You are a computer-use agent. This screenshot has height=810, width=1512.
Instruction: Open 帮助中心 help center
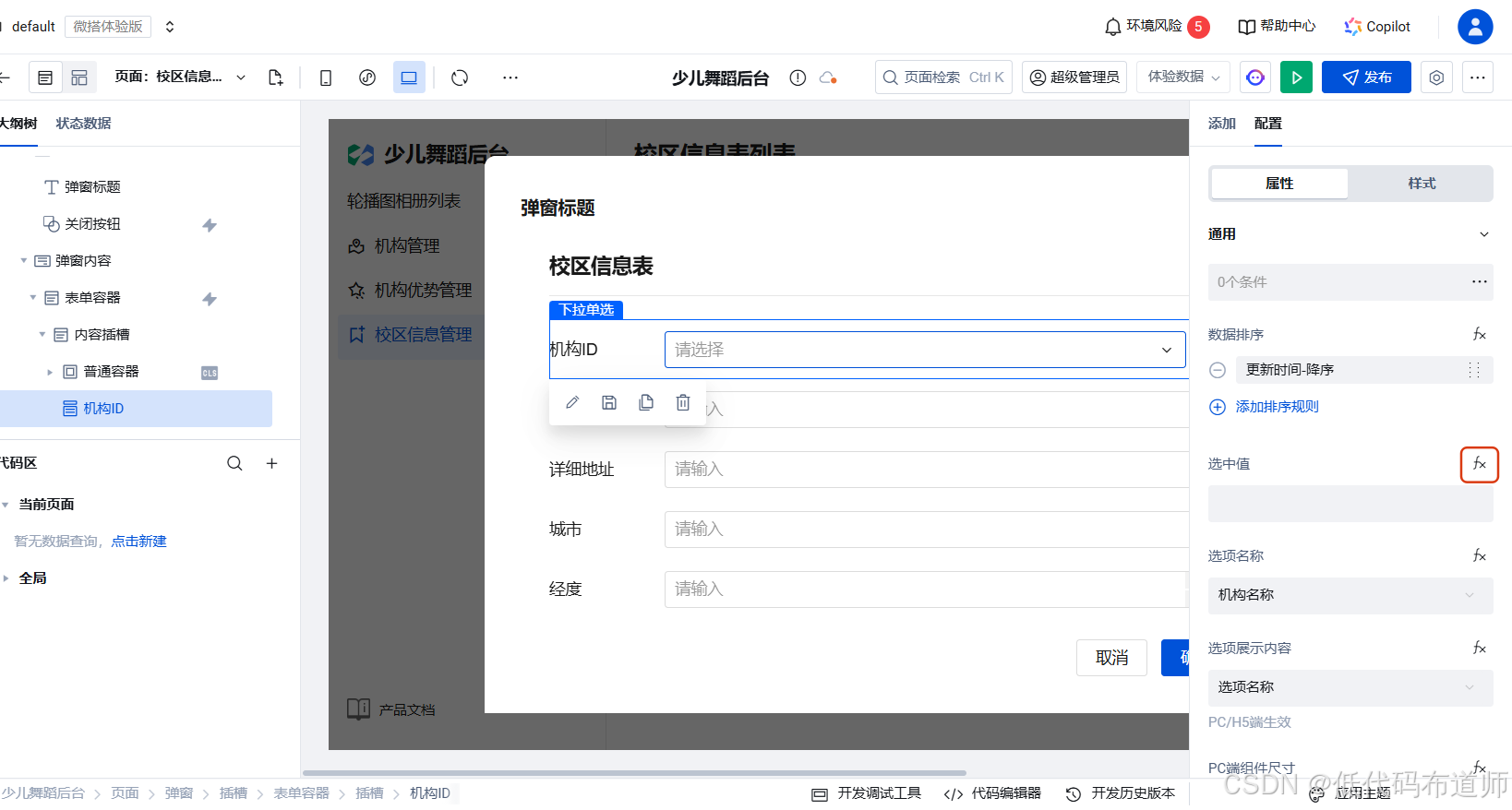click(x=1277, y=27)
